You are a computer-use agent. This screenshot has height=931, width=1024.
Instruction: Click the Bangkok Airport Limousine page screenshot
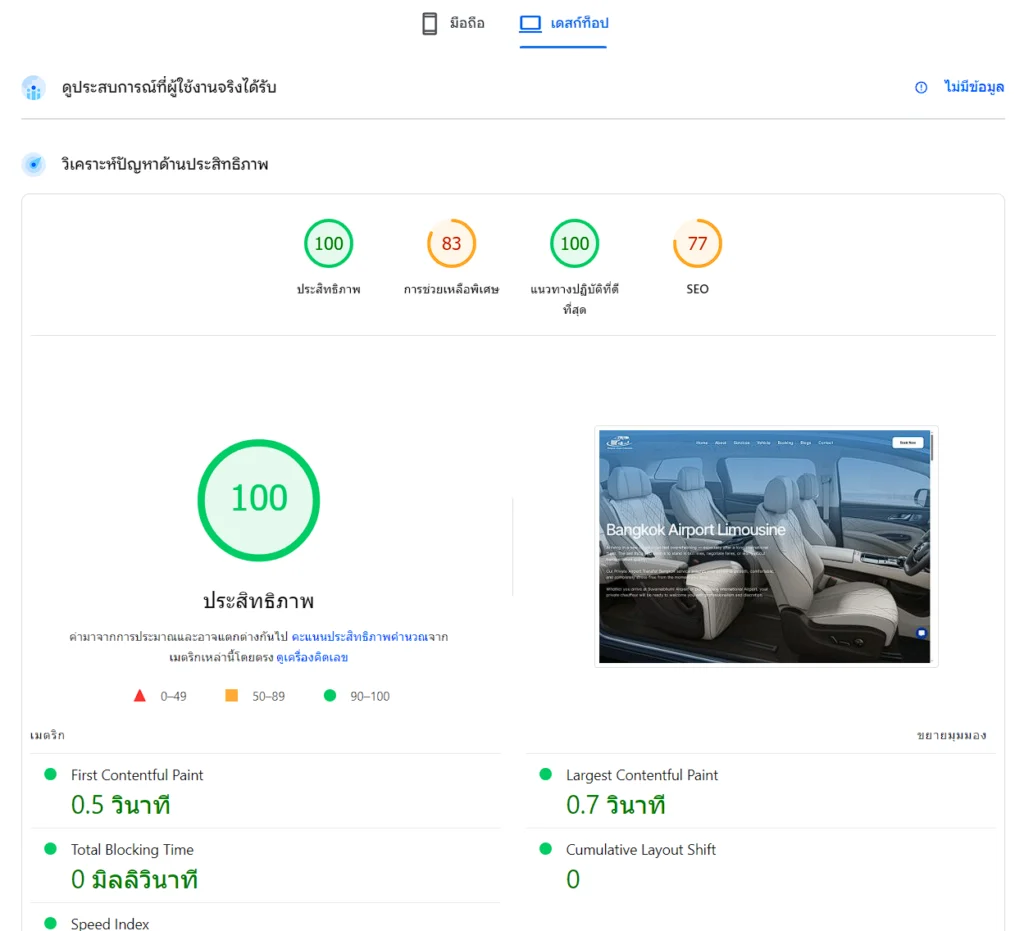tap(765, 546)
